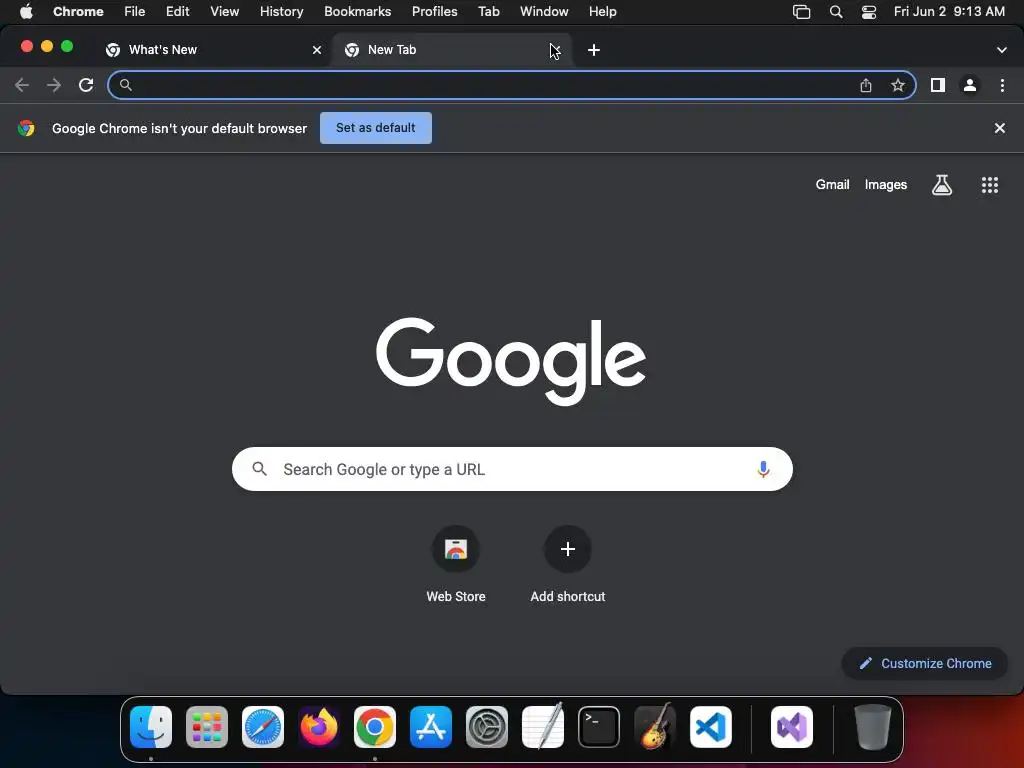Switch to the What's New tab
Viewport: 1024px width, 768px height.
212,50
